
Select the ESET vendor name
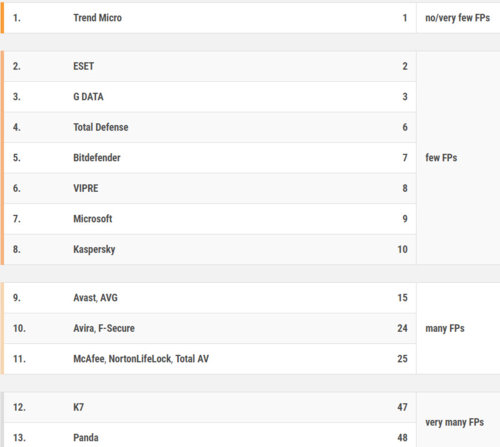pos(83,66)
